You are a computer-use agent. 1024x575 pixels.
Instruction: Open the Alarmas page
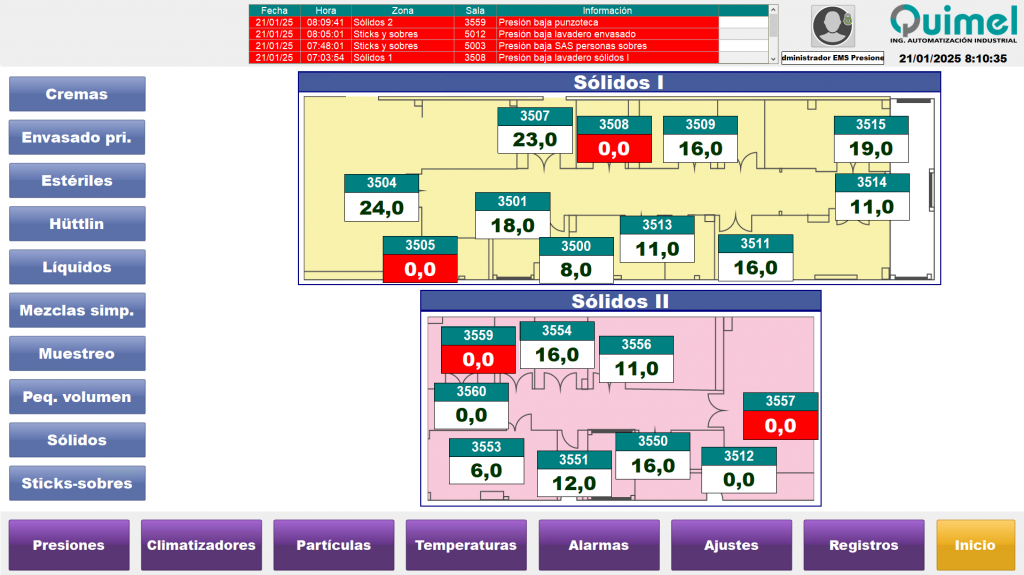[598, 545]
